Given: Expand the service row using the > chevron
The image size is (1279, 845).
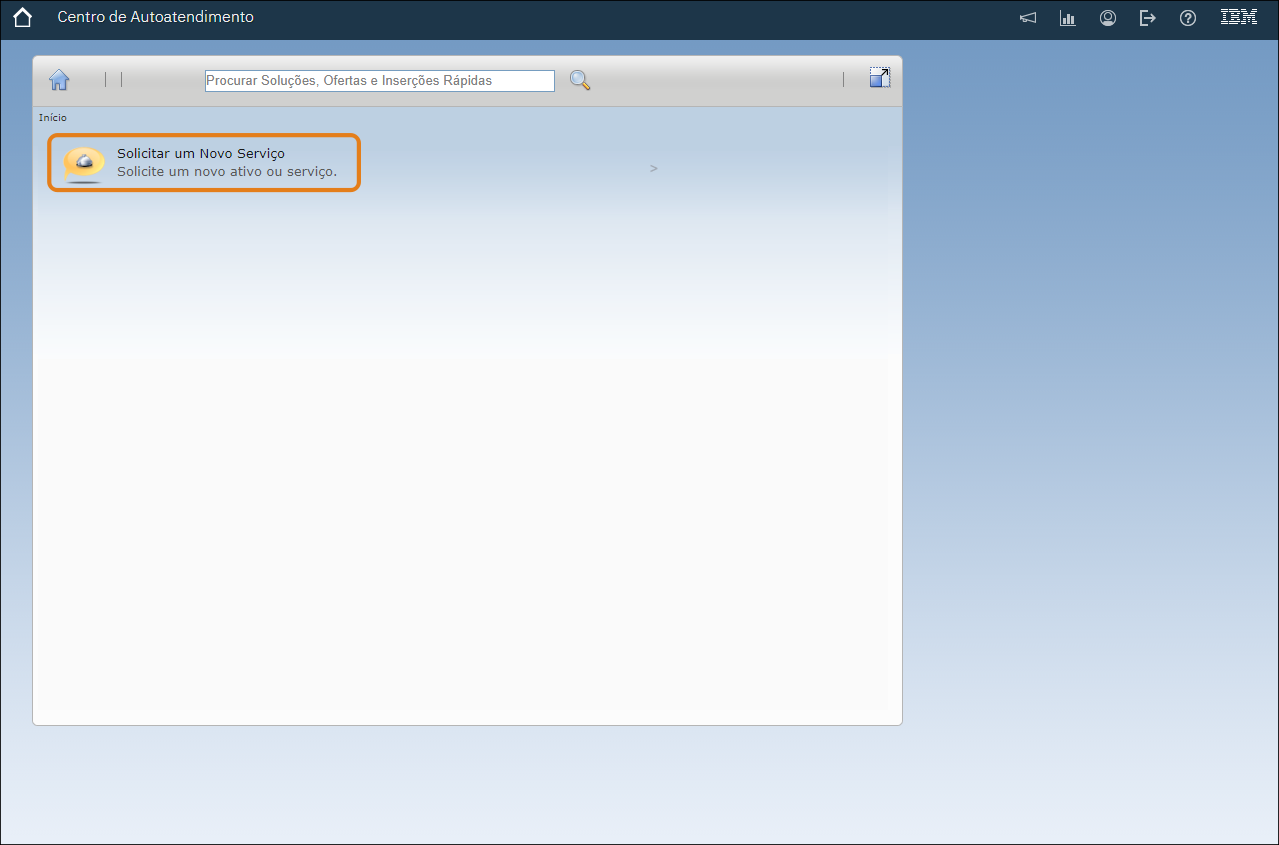Looking at the screenshot, I should pyautogui.click(x=654, y=168).
